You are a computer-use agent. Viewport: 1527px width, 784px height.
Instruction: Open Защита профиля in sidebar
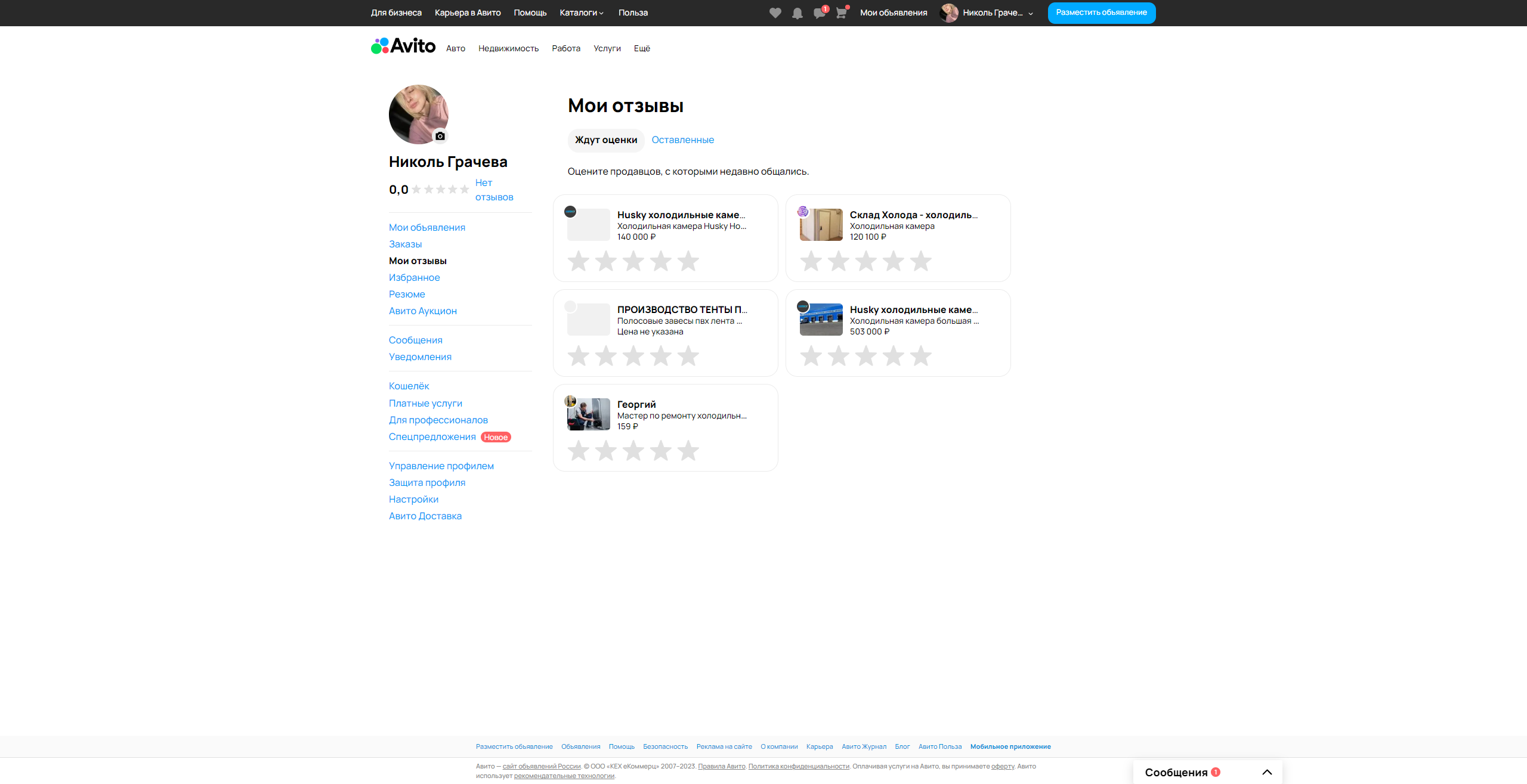pos(427,483)
